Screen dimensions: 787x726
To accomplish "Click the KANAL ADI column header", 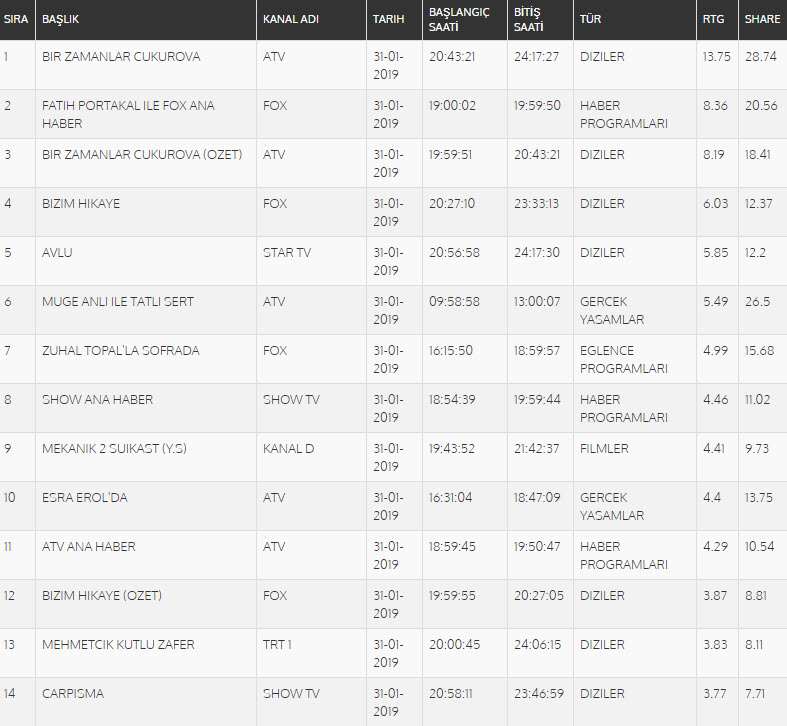I will point(291,19).
